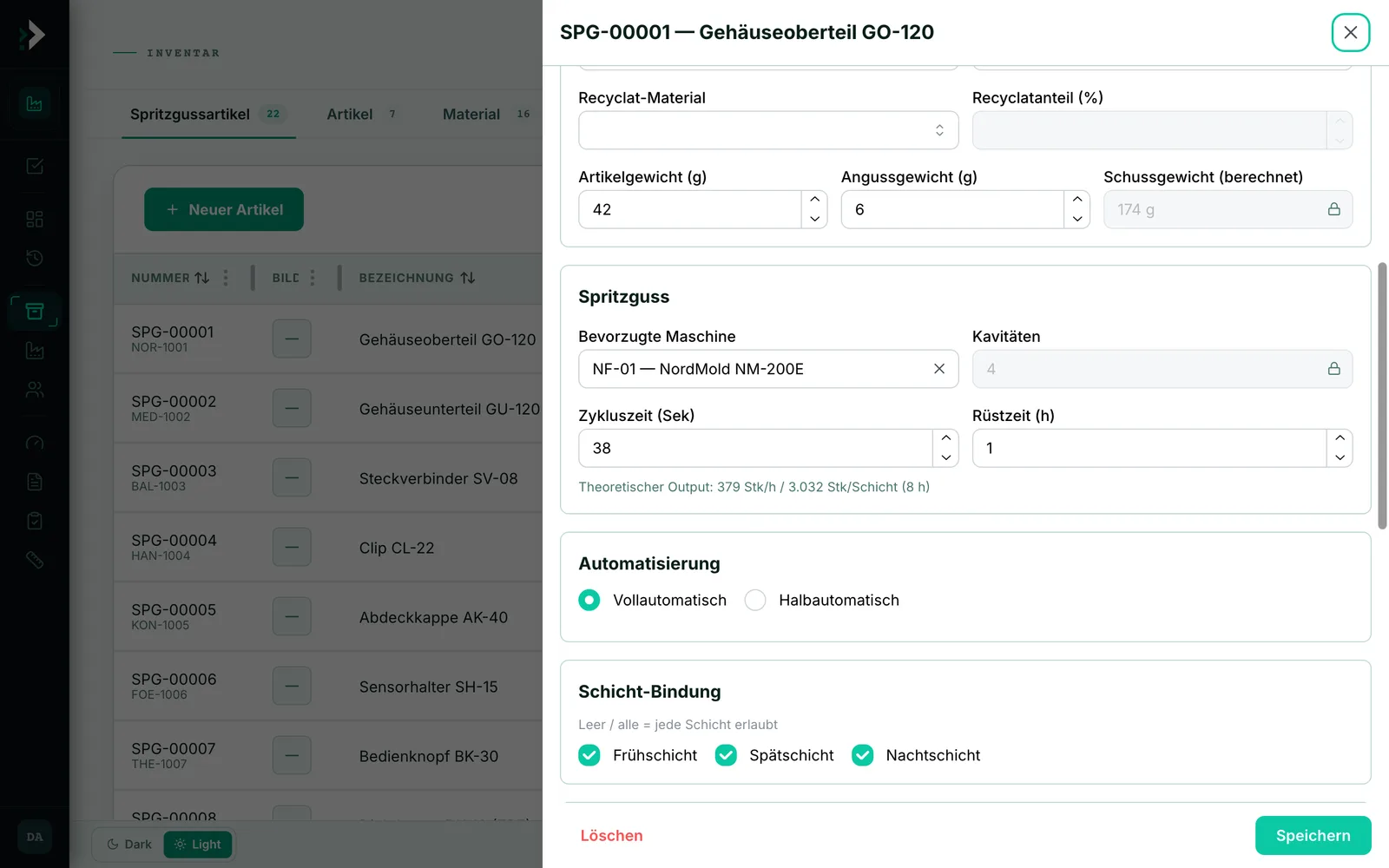Open the users icon in sidebar
Image resolution: width=1389 pixels, height=868 pixels.
(35, 390)
